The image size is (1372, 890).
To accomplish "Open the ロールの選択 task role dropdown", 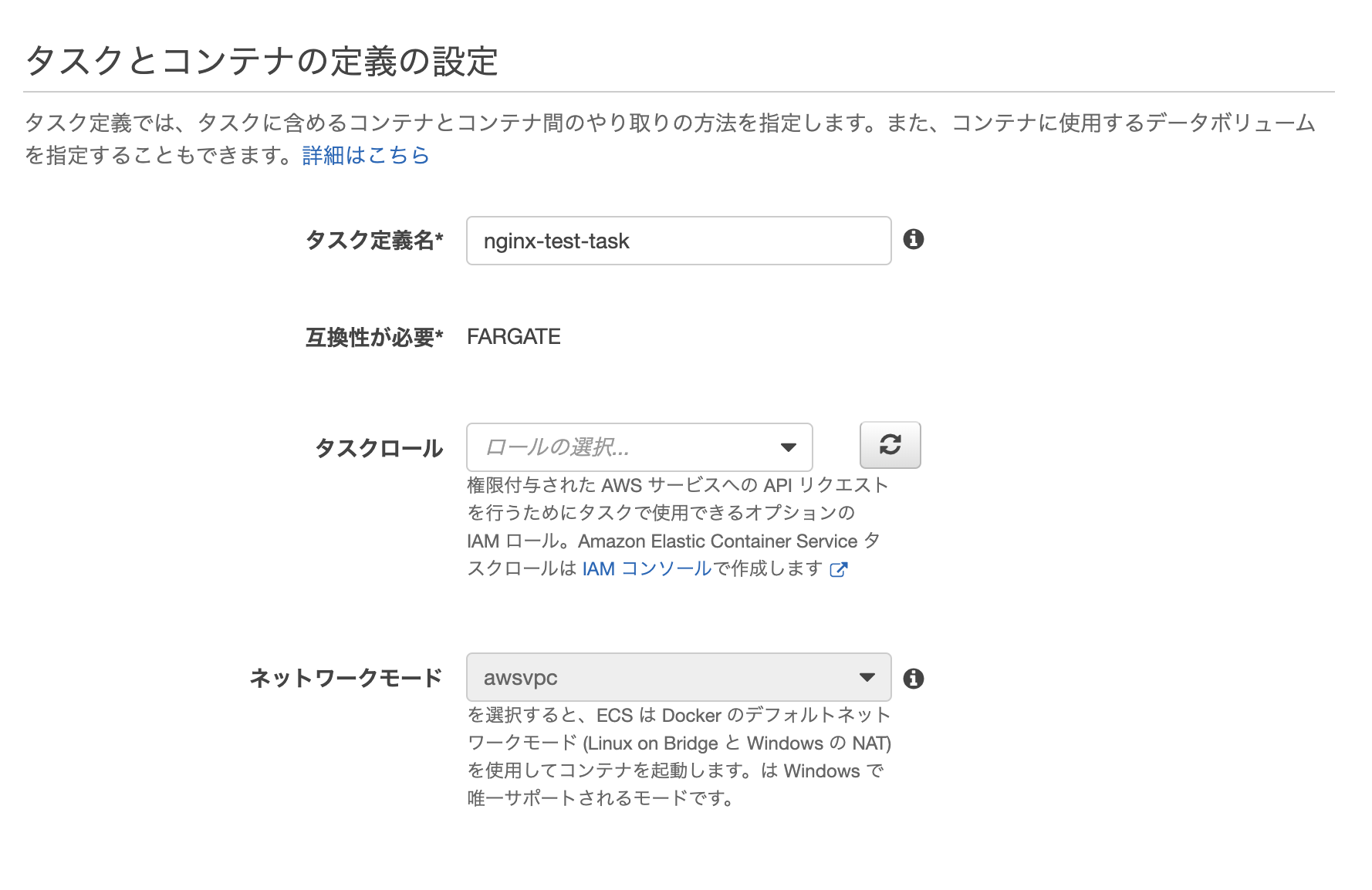I will 639,447.
